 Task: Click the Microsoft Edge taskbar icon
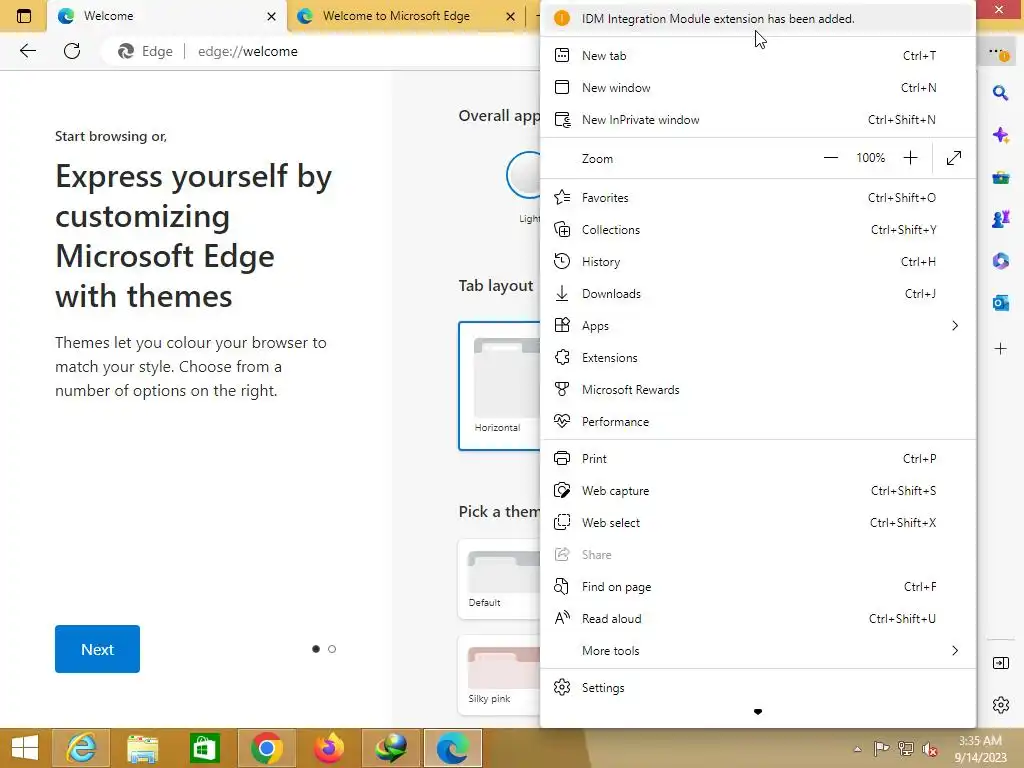point(453,748)
